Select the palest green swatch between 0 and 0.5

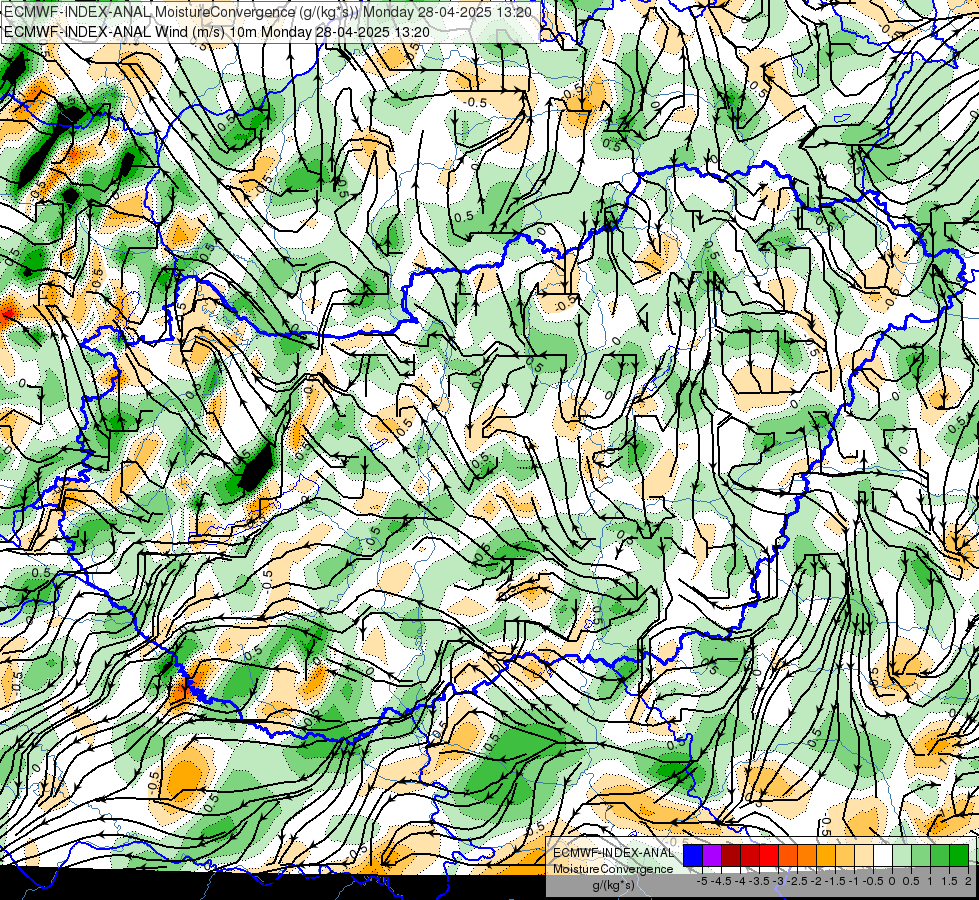pyautogui.click(x=902, y=855)
